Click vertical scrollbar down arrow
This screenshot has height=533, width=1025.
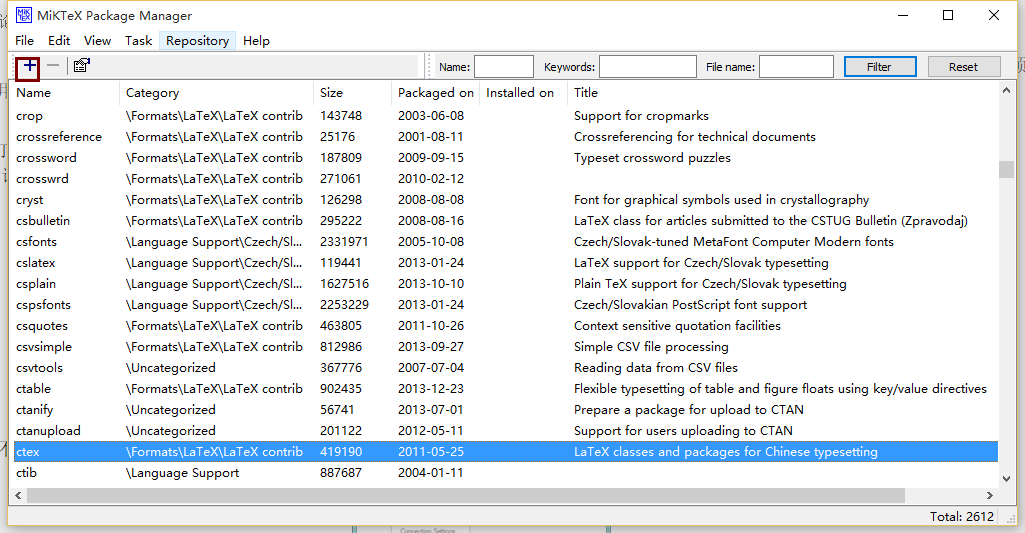(x=1006, y=479)
